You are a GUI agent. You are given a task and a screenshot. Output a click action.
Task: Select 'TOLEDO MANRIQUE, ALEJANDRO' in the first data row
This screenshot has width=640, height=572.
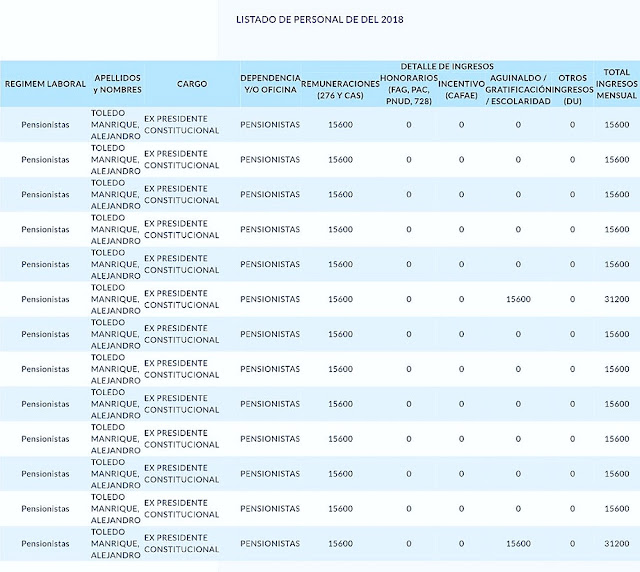point(116,125)
